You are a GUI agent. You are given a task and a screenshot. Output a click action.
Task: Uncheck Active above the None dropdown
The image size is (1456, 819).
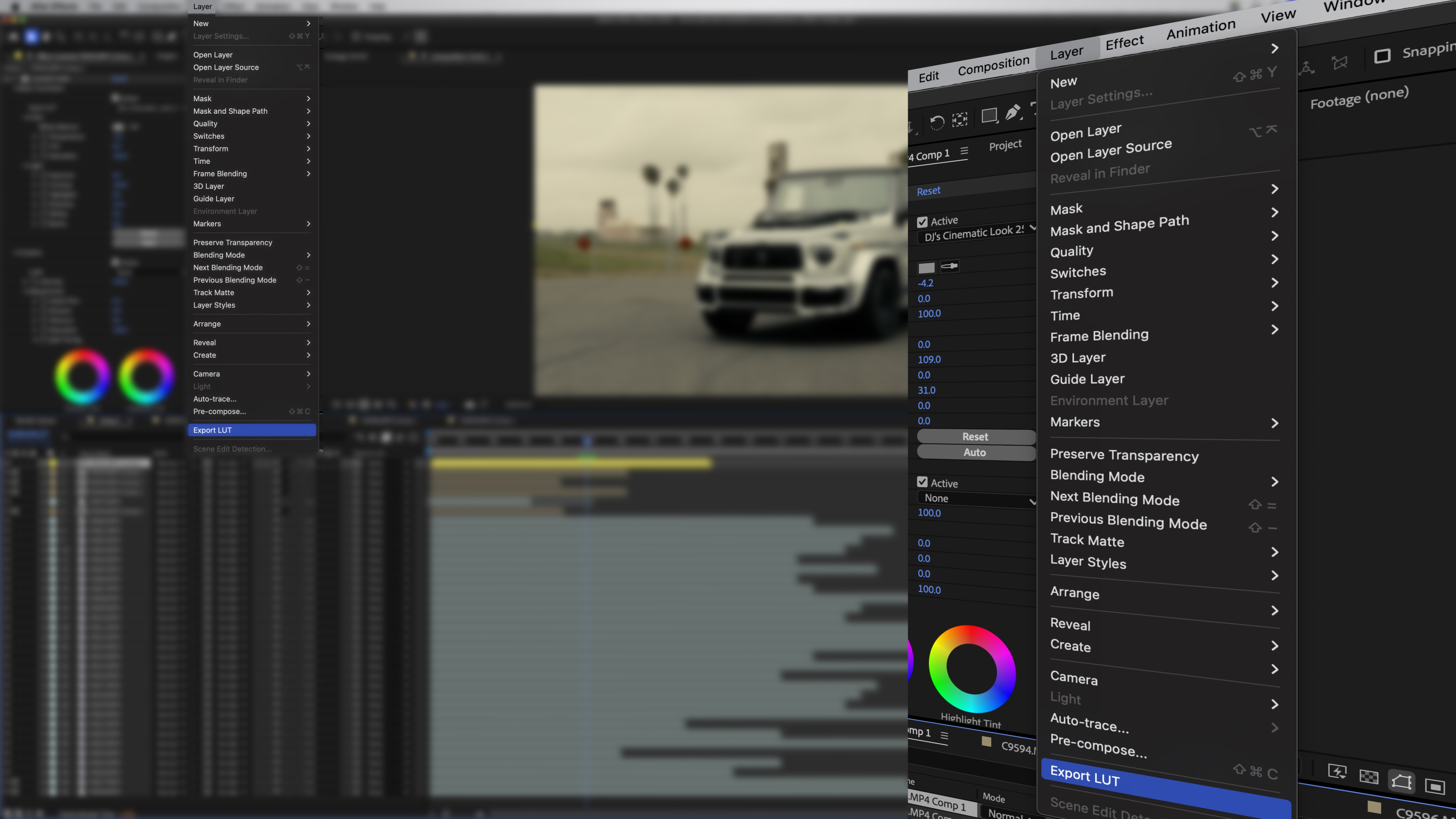click(923, 482)
